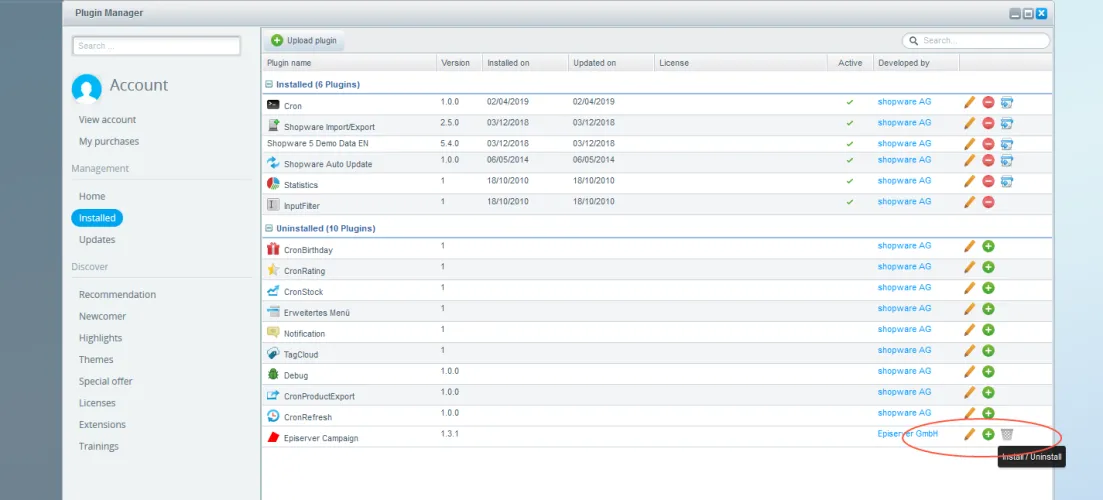Reinstall the Statistics plugin
1103x500 pixels.
tap(1007, 181)
